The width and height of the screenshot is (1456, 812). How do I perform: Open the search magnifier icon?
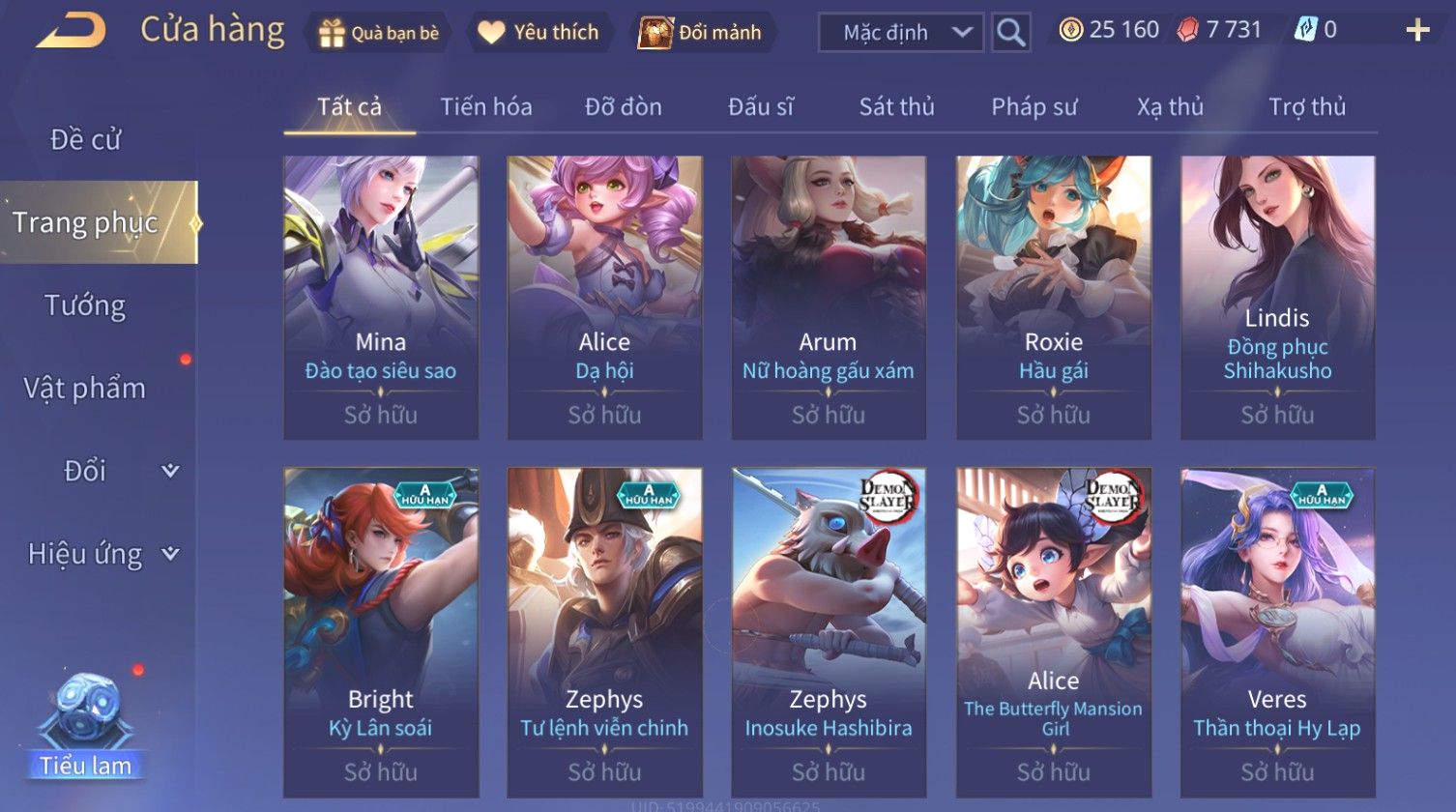(x=1011, y=32)
